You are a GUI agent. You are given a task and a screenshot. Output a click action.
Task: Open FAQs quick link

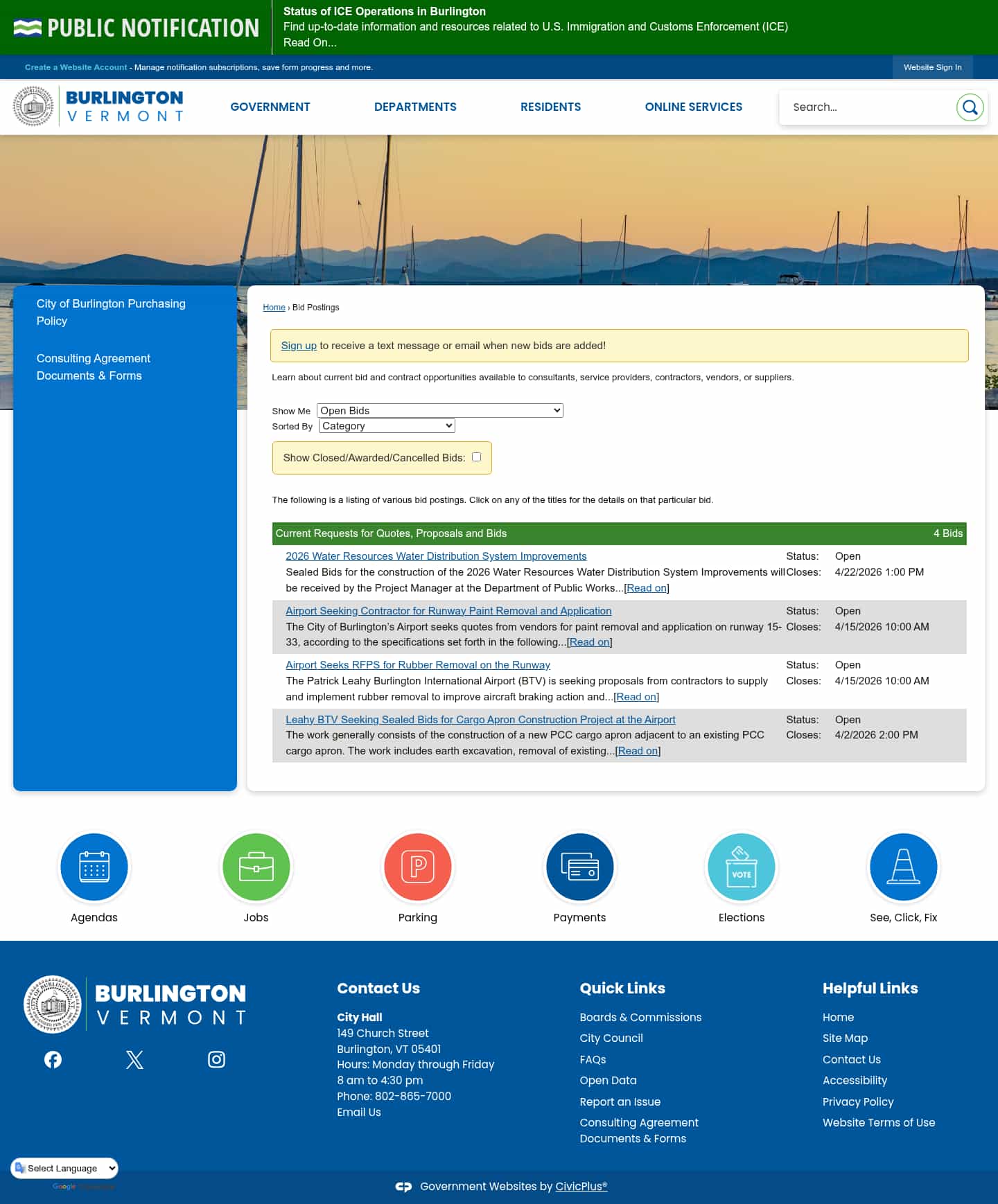[x=593, y=1059]
